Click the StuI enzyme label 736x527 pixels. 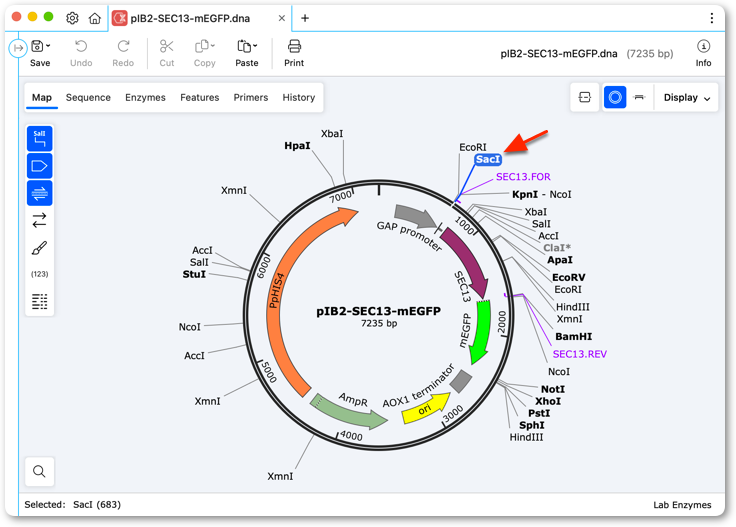coord(194,274)
